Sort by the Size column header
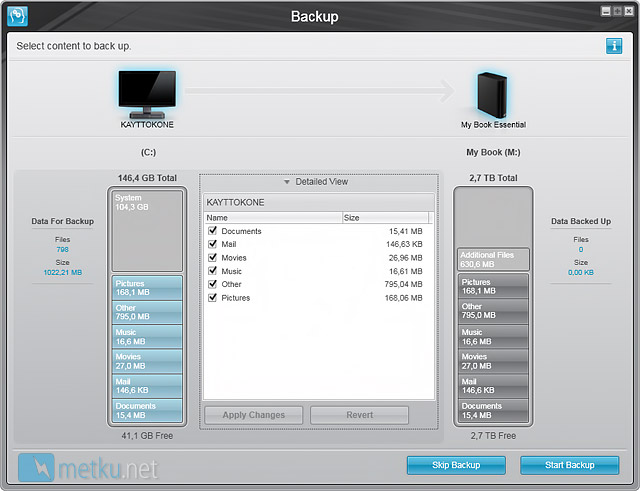The image size is (640, 491). coord(385,218)
